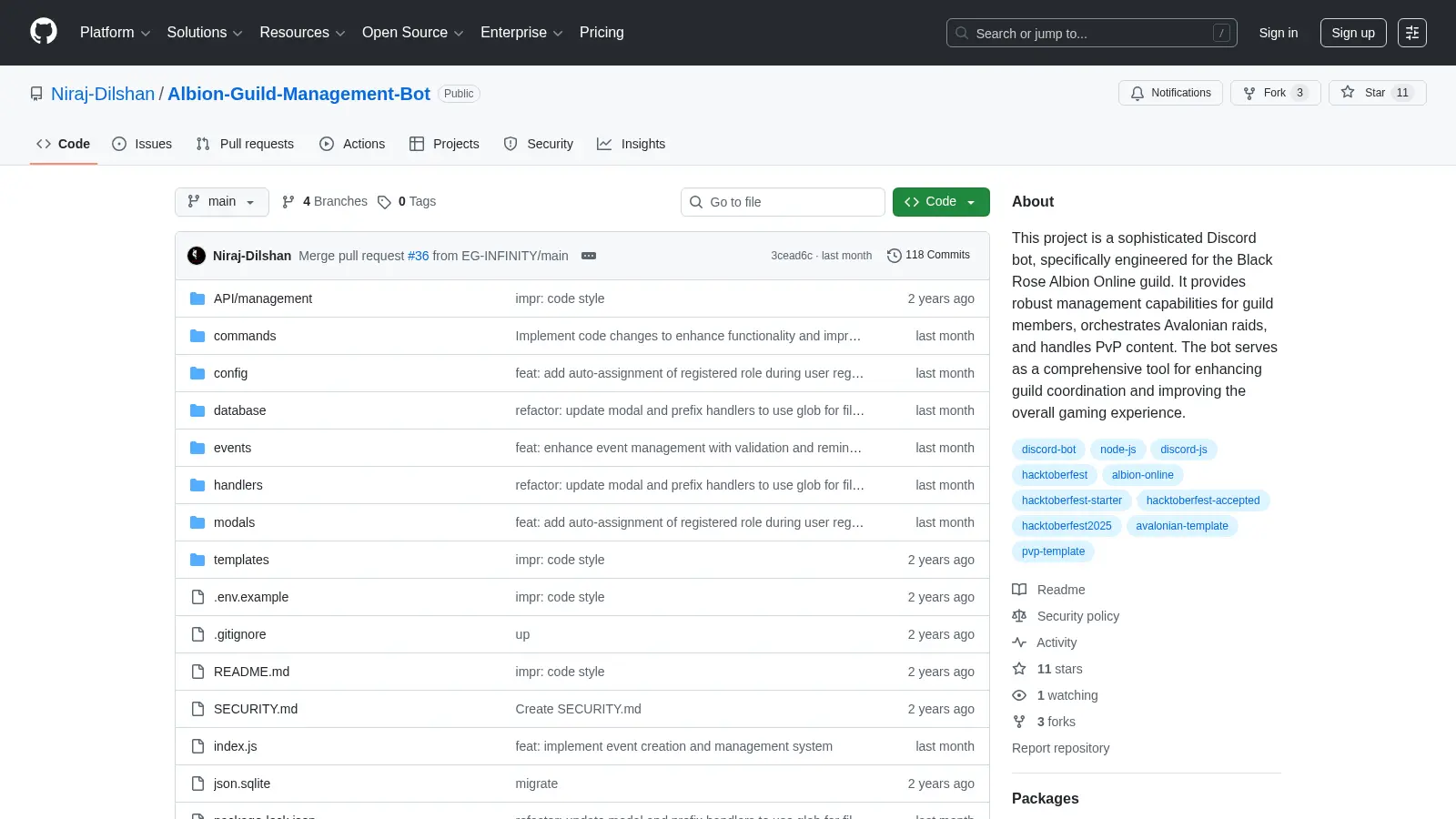Open the Insights tab
Screen dimensions: 1456x819
631,144
